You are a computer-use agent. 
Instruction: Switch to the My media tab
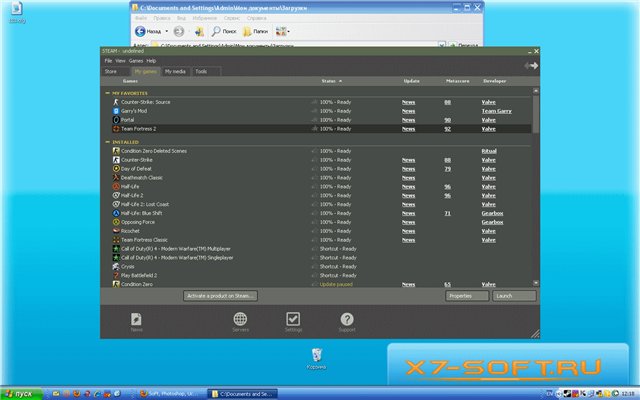pos(175,71)
